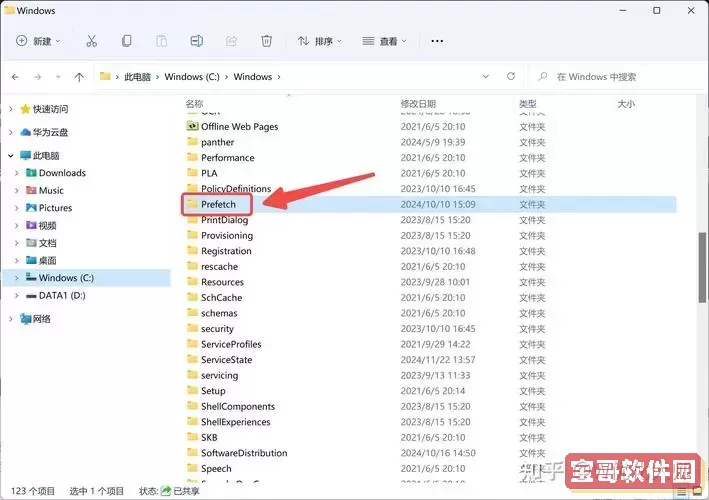
Task: Expand the 快速访问 tree node arrow
Action: [x=10, y=109]
